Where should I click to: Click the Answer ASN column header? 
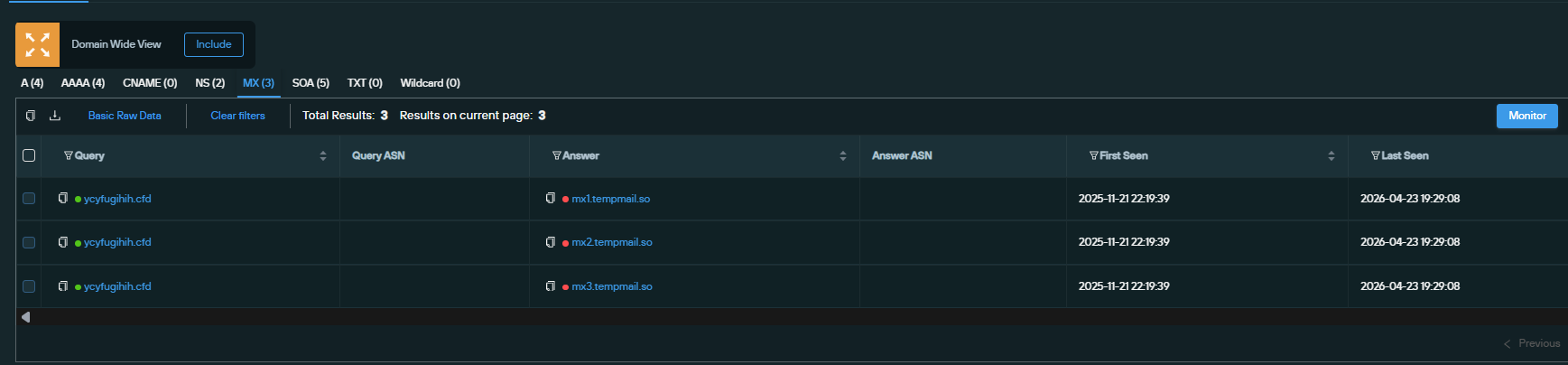coord(902,155)
